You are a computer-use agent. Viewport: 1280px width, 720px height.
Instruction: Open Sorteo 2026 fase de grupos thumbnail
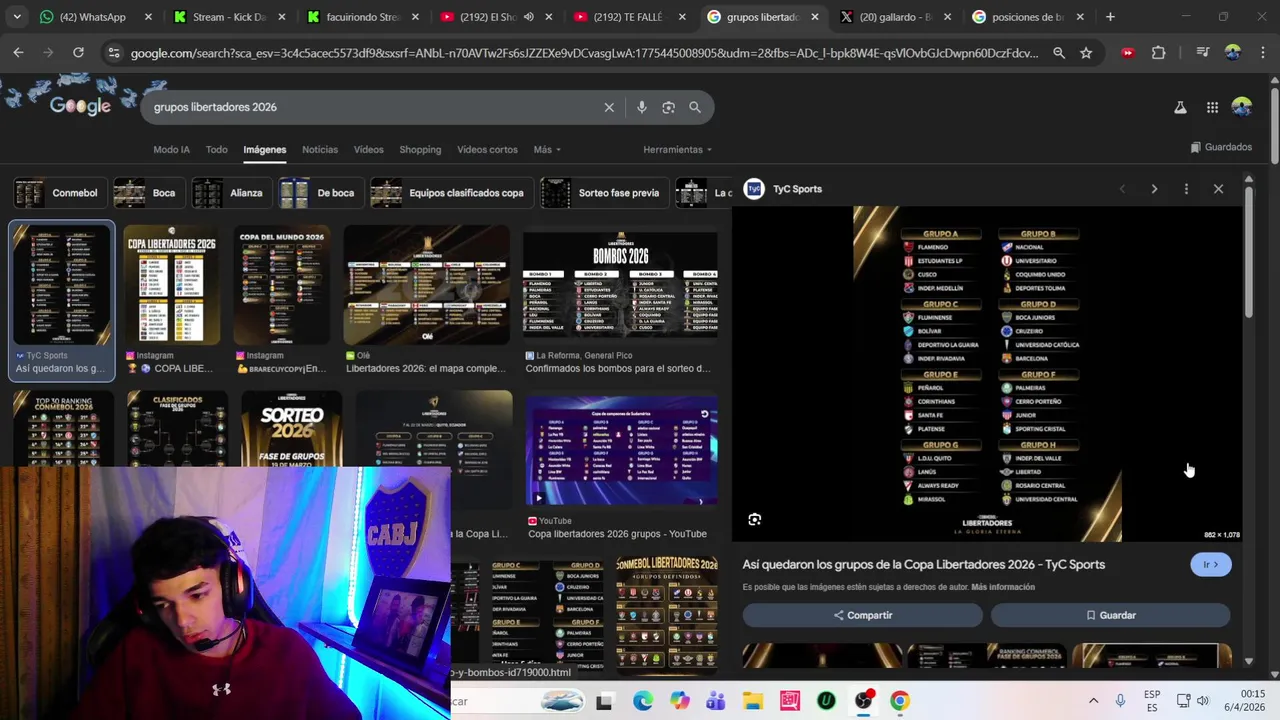(292, 430)
